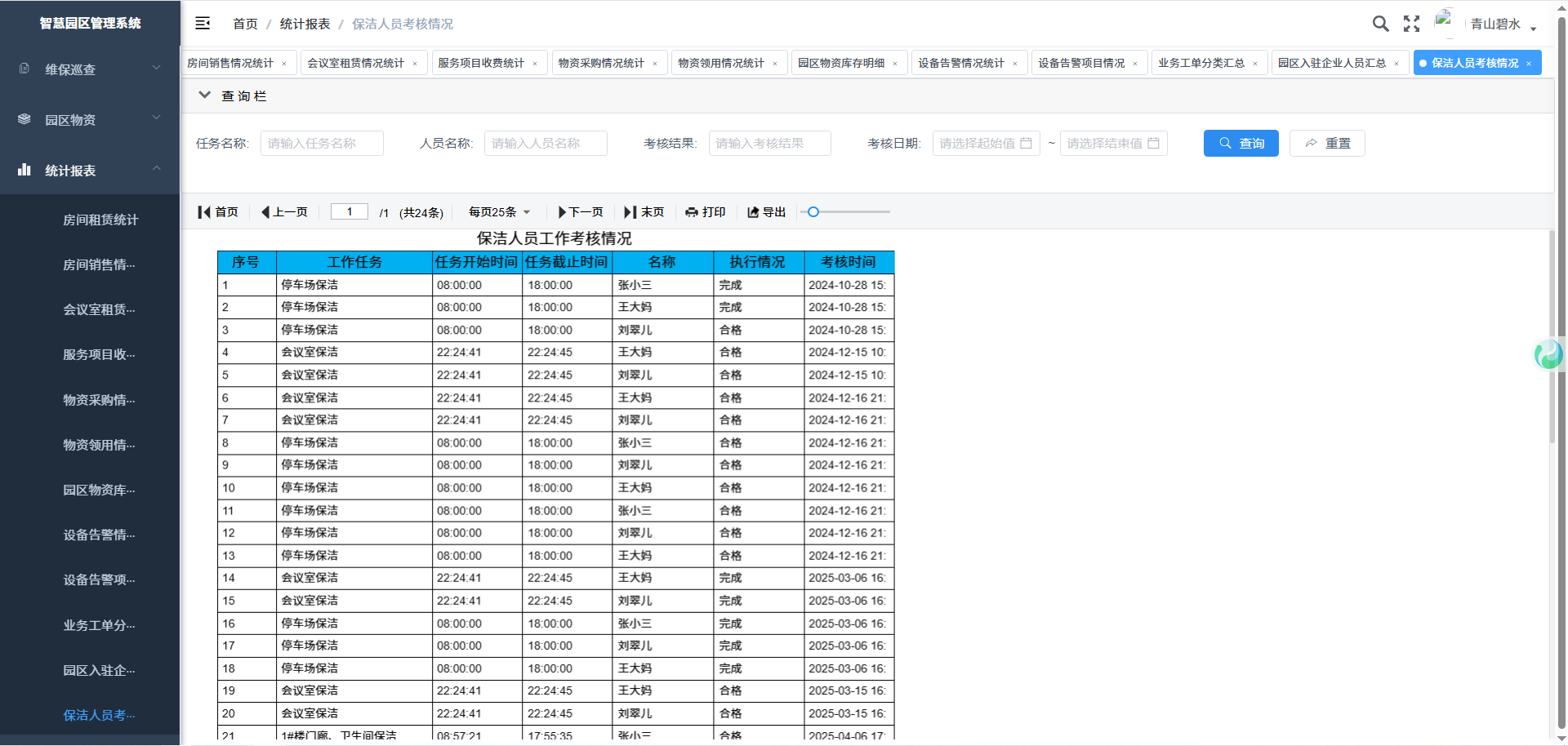The width and height of the screenshot is (1568, 746).
Task: Switch to the 设备告警情况统计 tab
Action: (960, 63)
